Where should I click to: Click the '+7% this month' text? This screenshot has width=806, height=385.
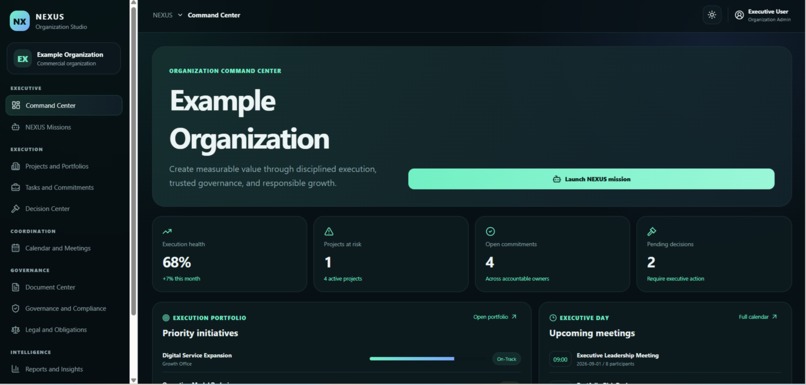click(x=181, y=279)
